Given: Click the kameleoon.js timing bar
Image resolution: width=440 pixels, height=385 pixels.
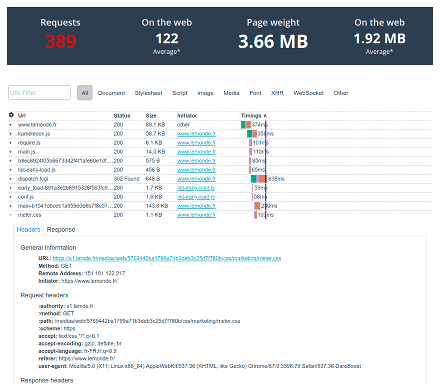Looking at the screenshot, I should pos(252,134).
